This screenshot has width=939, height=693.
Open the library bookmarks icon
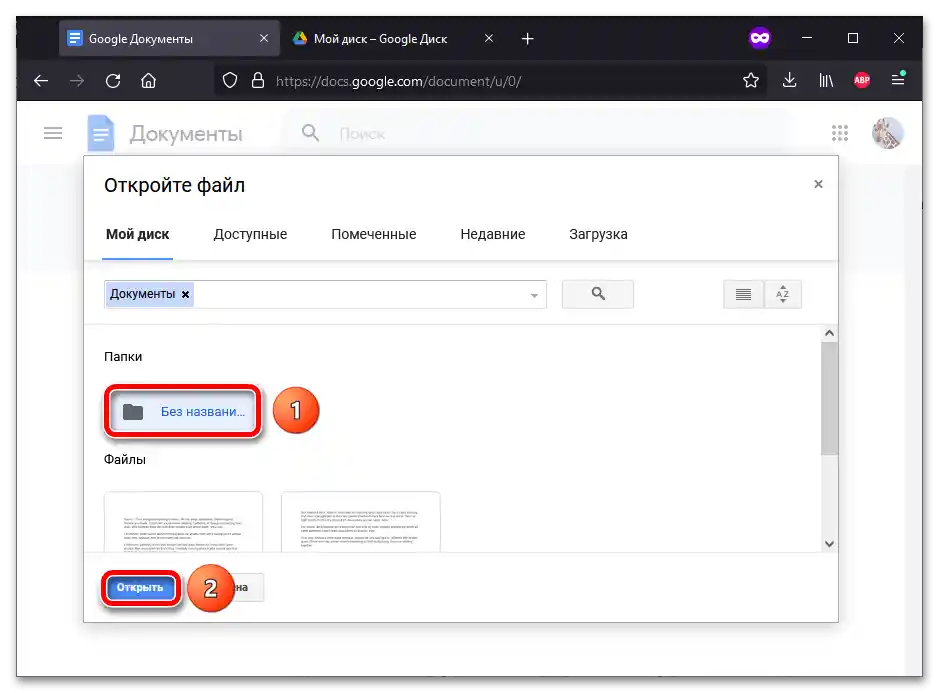coord(826,80)
